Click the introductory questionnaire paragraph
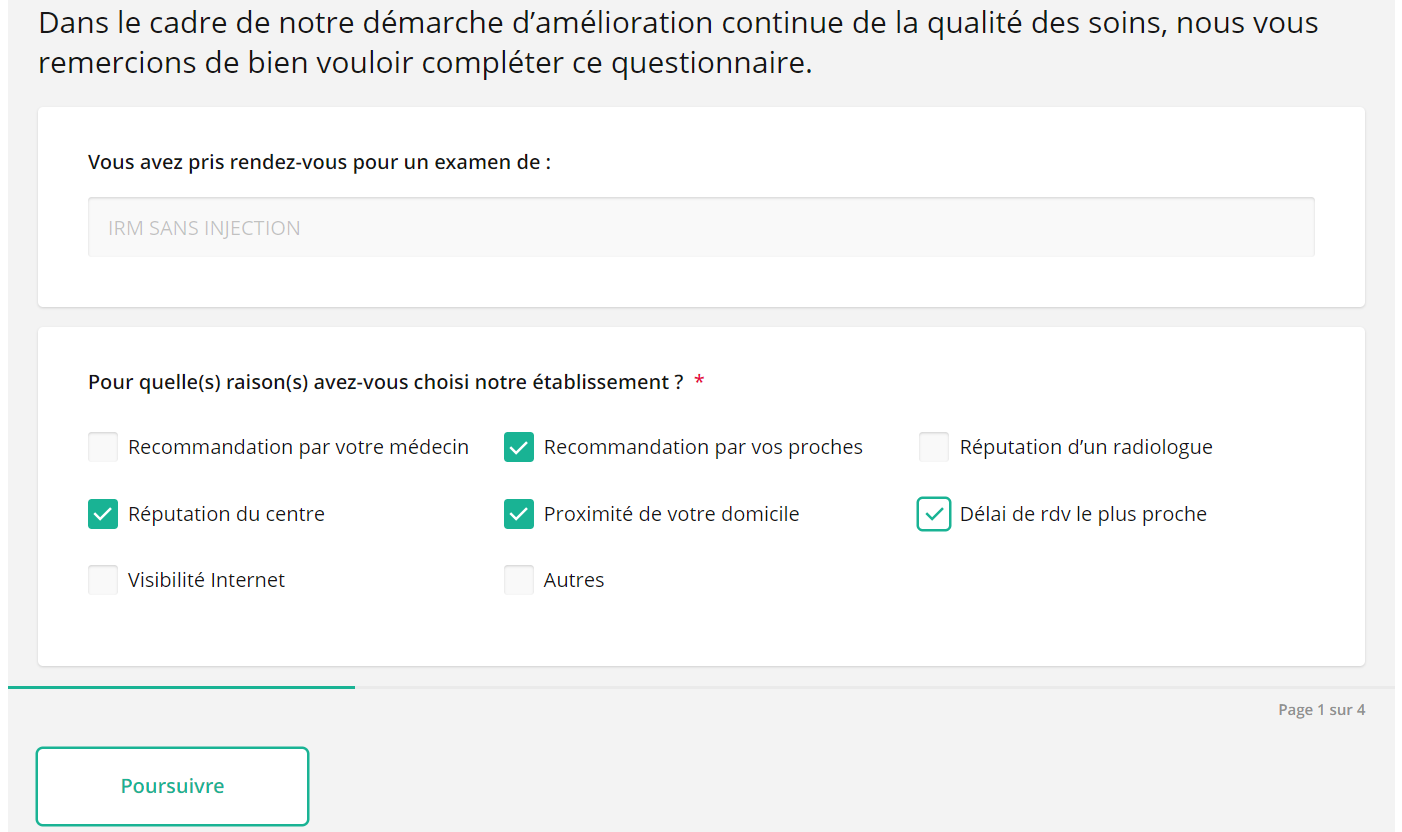The image size is (1402, 832). [678, 43]
